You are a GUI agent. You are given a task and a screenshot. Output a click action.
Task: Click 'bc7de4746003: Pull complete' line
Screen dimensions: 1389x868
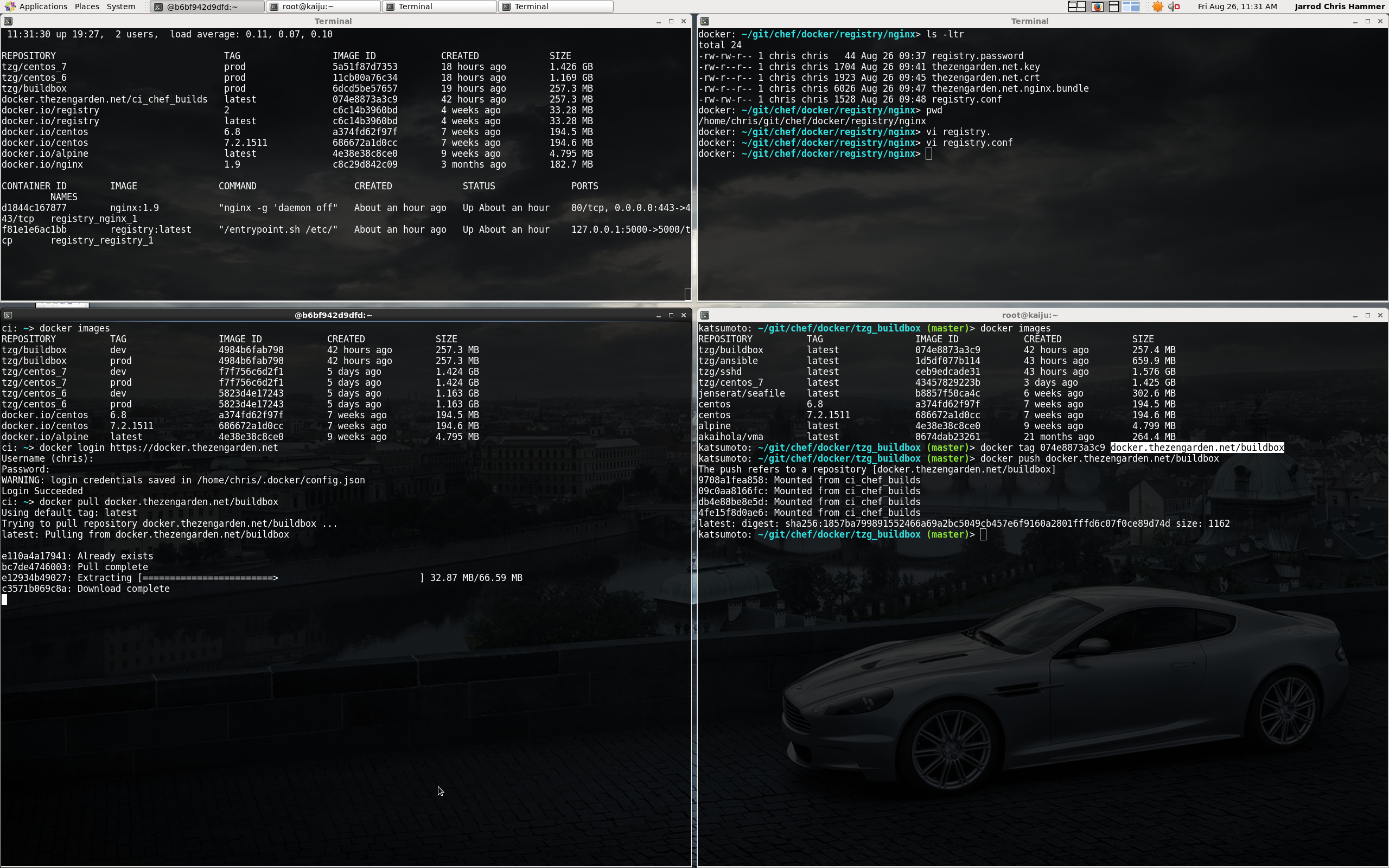click(x=75, y=567)
